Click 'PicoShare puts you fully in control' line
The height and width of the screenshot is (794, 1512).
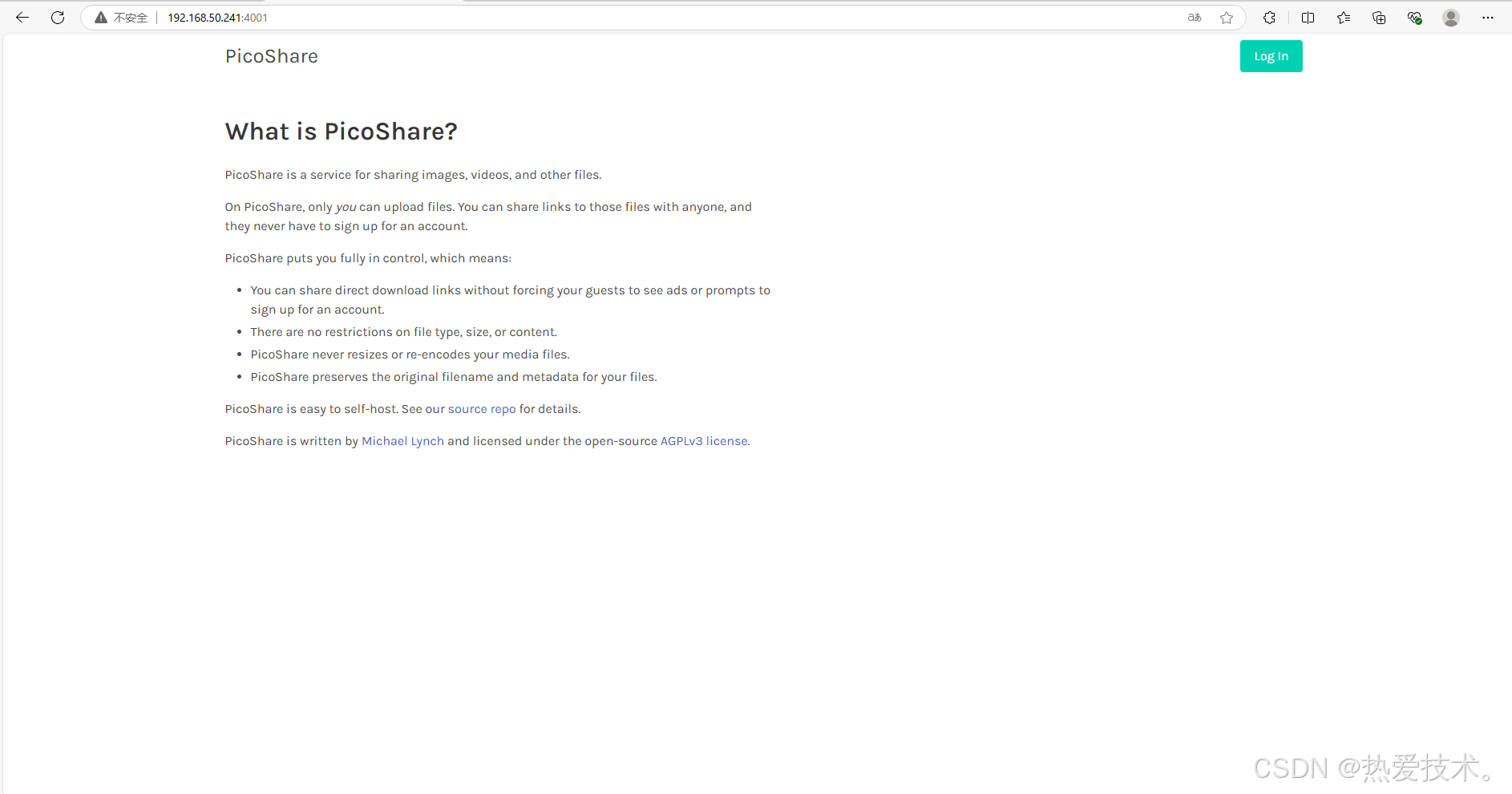coord(368,258)
